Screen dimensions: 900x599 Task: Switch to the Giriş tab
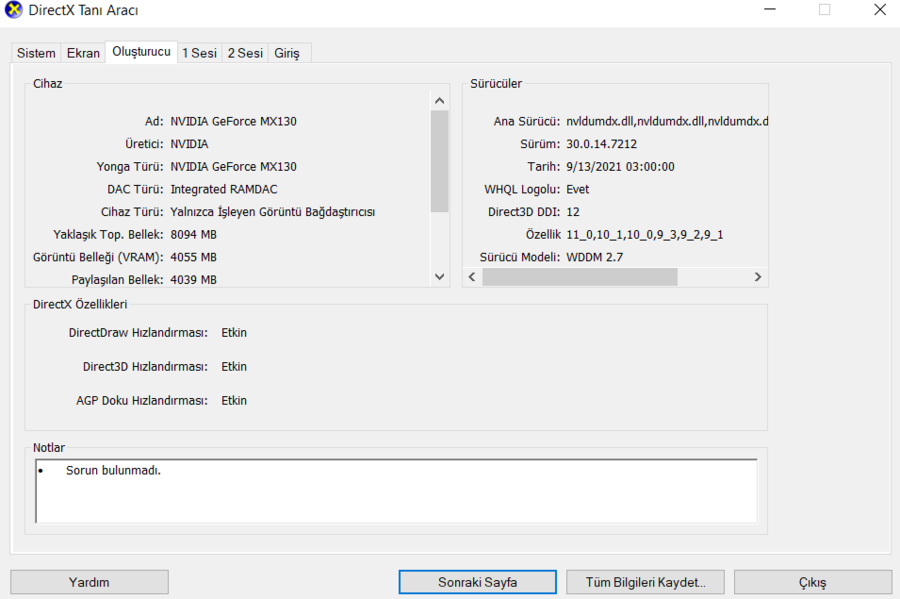click(287, 53)
